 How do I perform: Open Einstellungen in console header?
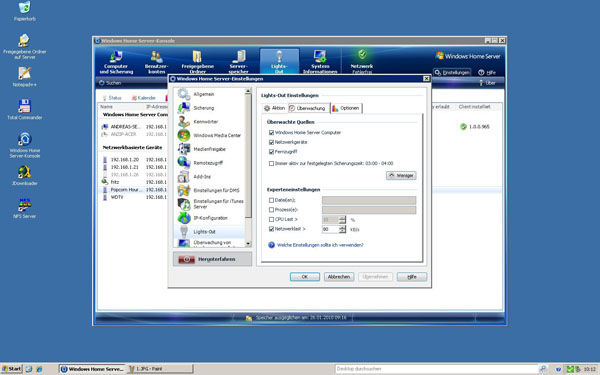pyautogui.click(x=452, y=72)
